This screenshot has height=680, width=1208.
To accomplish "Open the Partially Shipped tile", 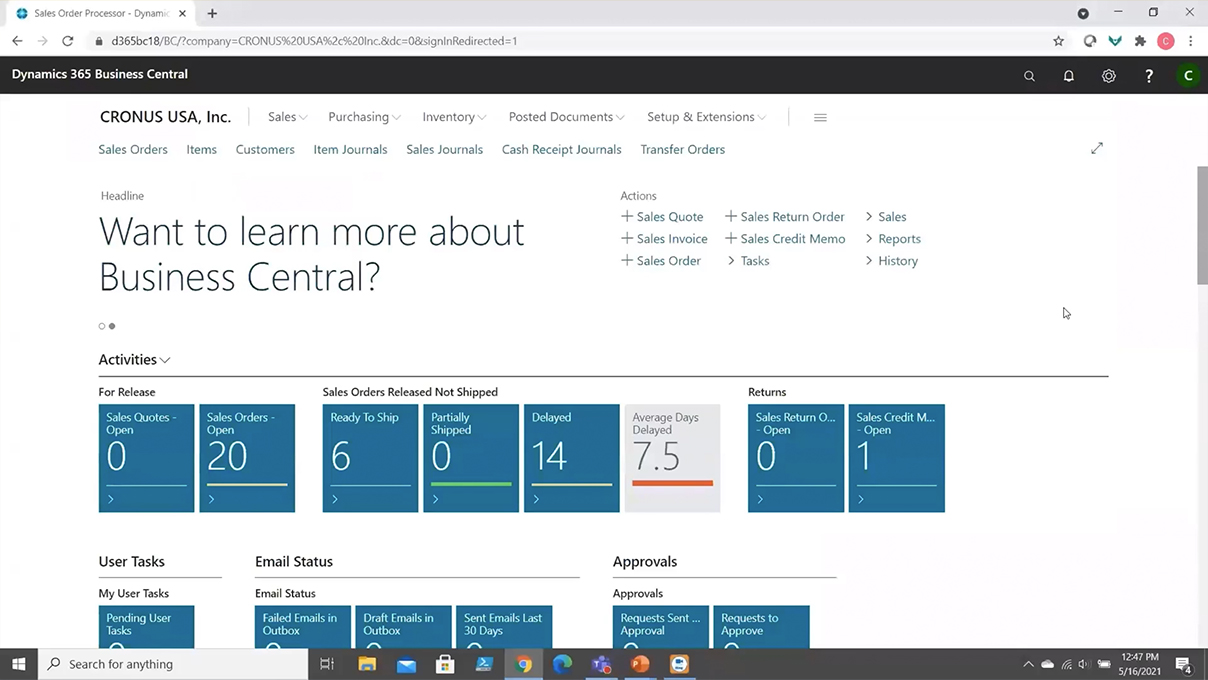I will pyautogui.click(x=471, y=458).
